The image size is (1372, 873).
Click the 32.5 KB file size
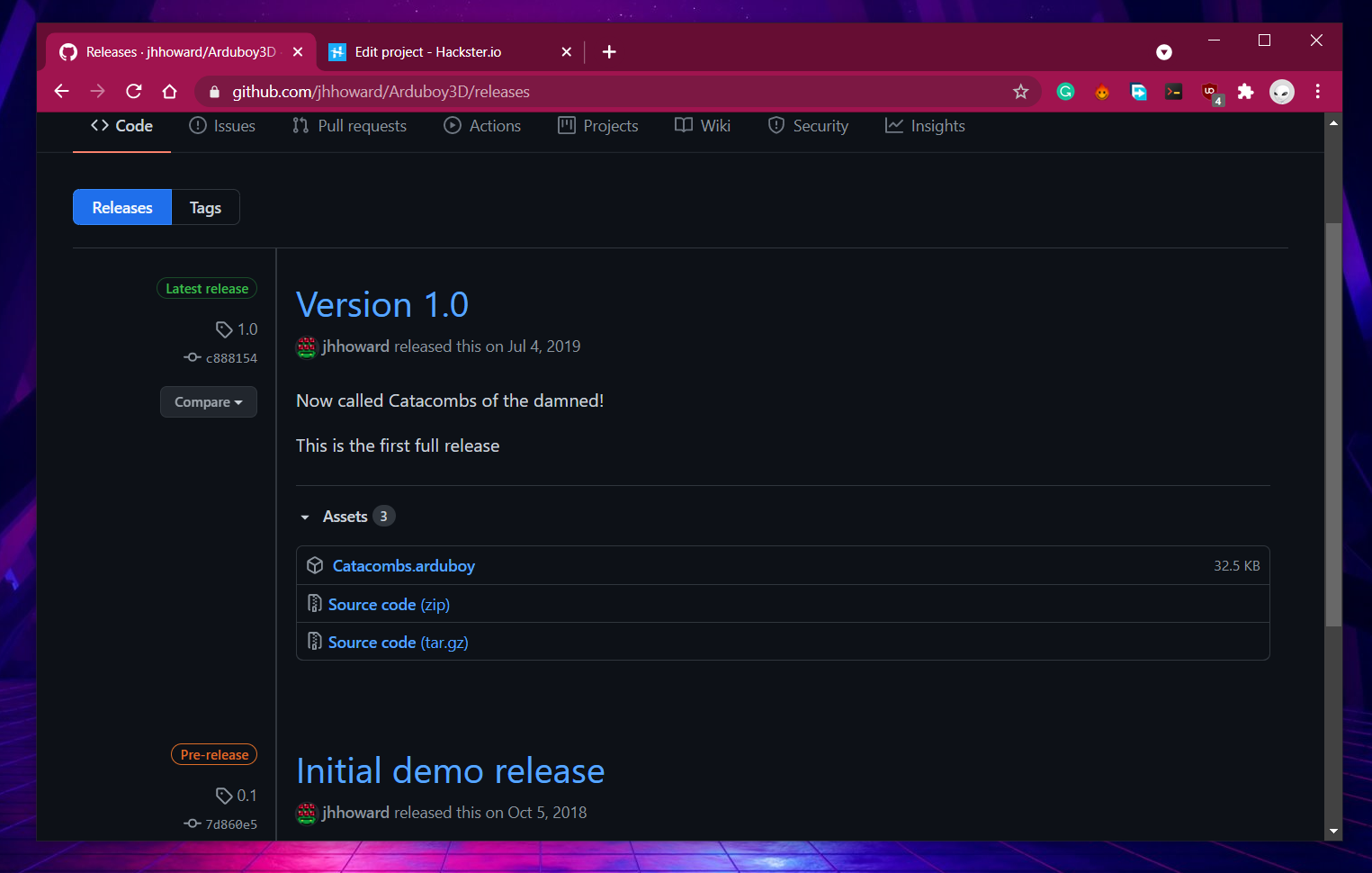click(1236, 565)
